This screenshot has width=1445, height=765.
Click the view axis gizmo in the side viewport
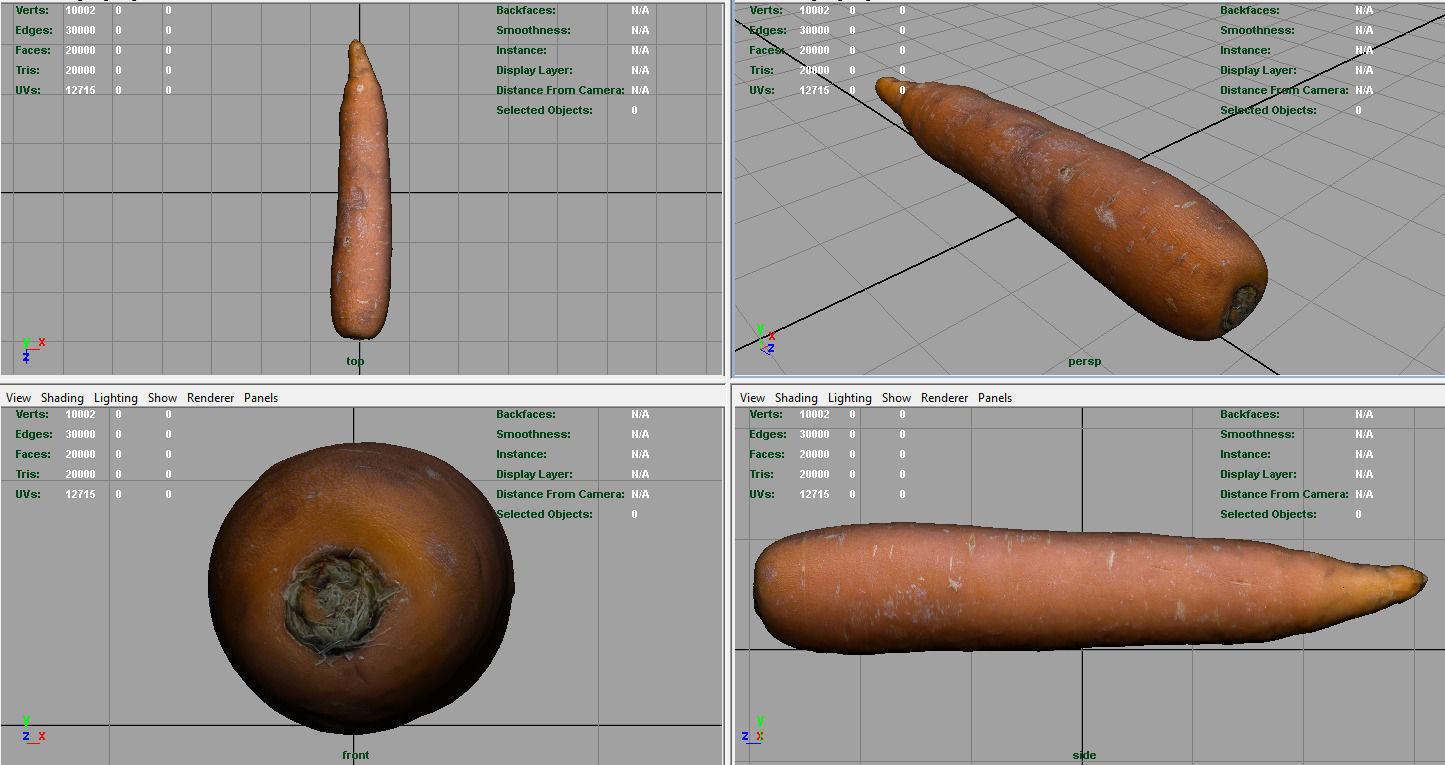click(753, 731)
